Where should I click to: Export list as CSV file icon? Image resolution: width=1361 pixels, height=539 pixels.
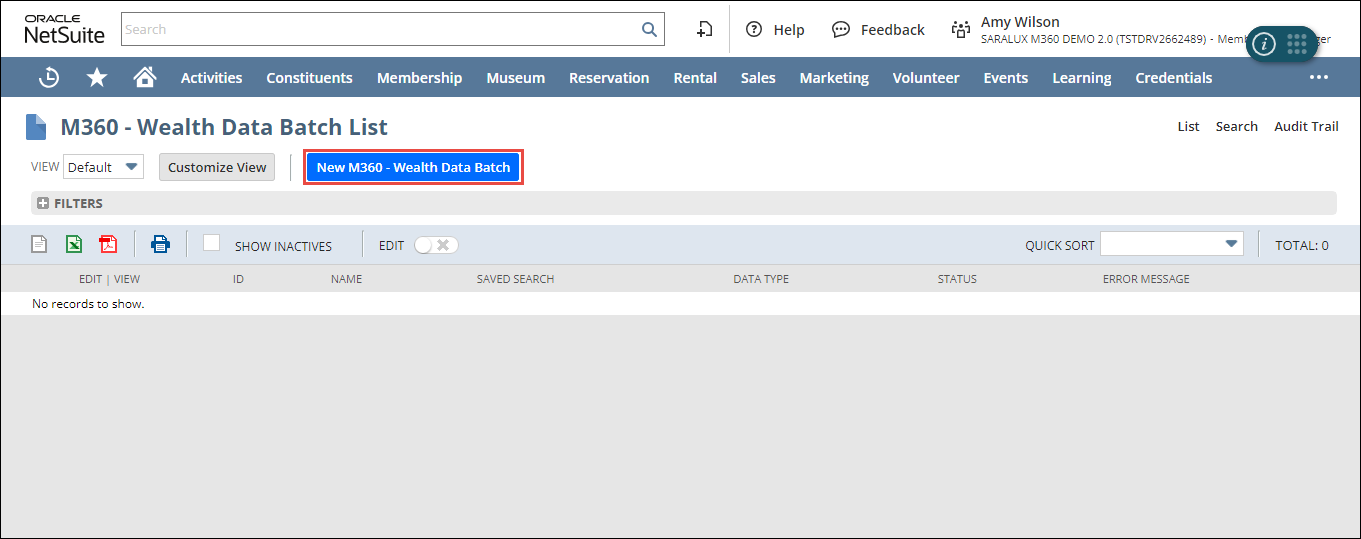39,244
